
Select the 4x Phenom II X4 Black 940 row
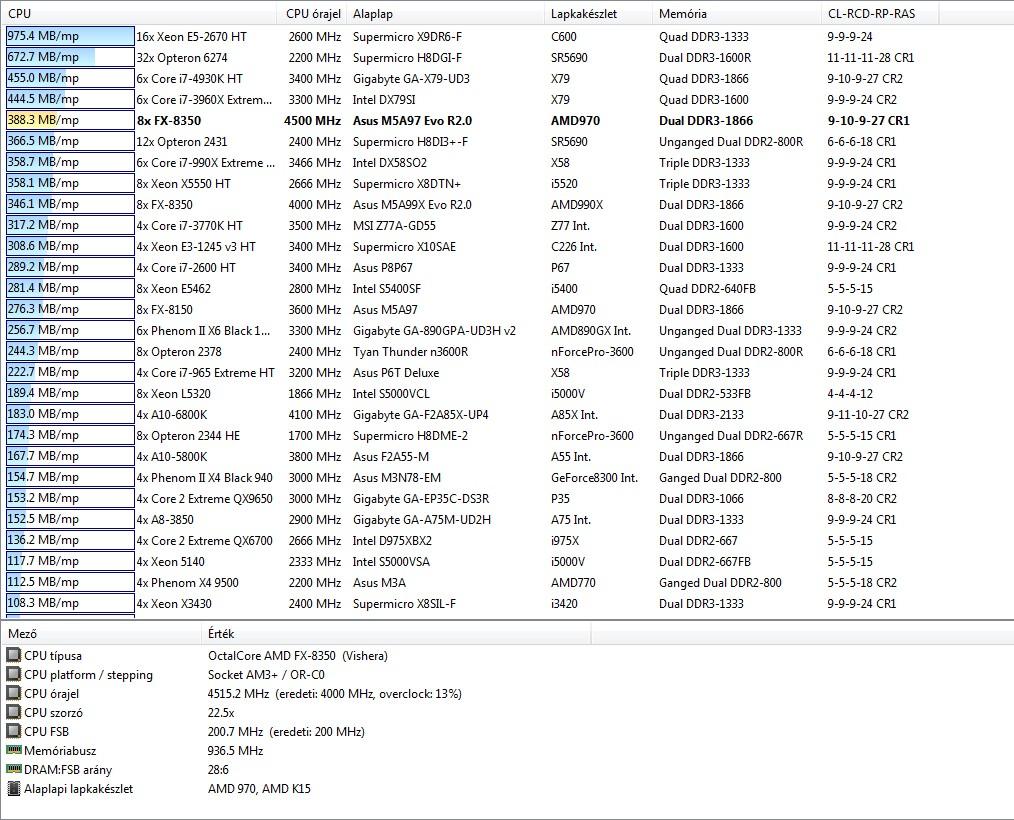point(507,478)
